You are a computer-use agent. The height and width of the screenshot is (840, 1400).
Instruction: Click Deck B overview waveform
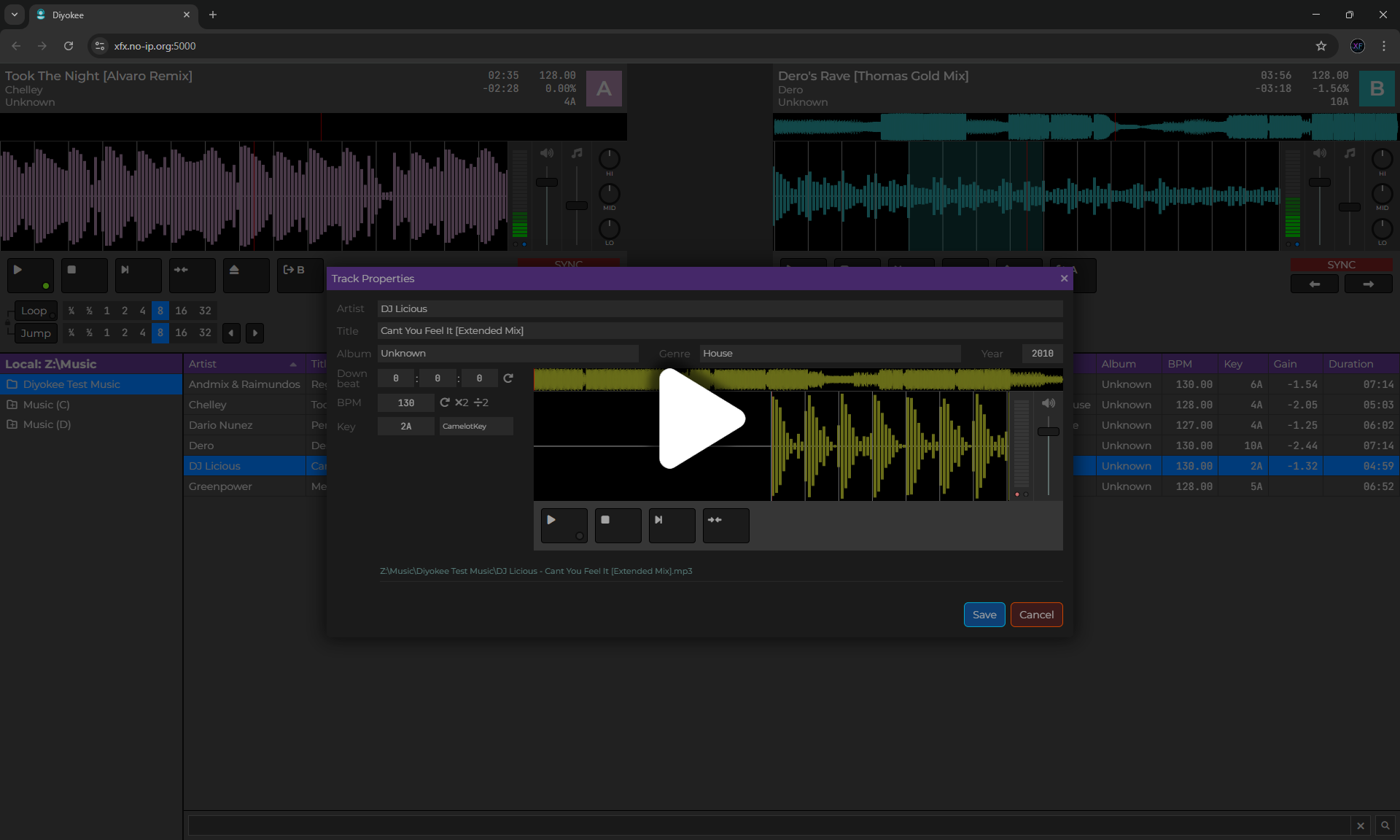[x=1085, y=127]
